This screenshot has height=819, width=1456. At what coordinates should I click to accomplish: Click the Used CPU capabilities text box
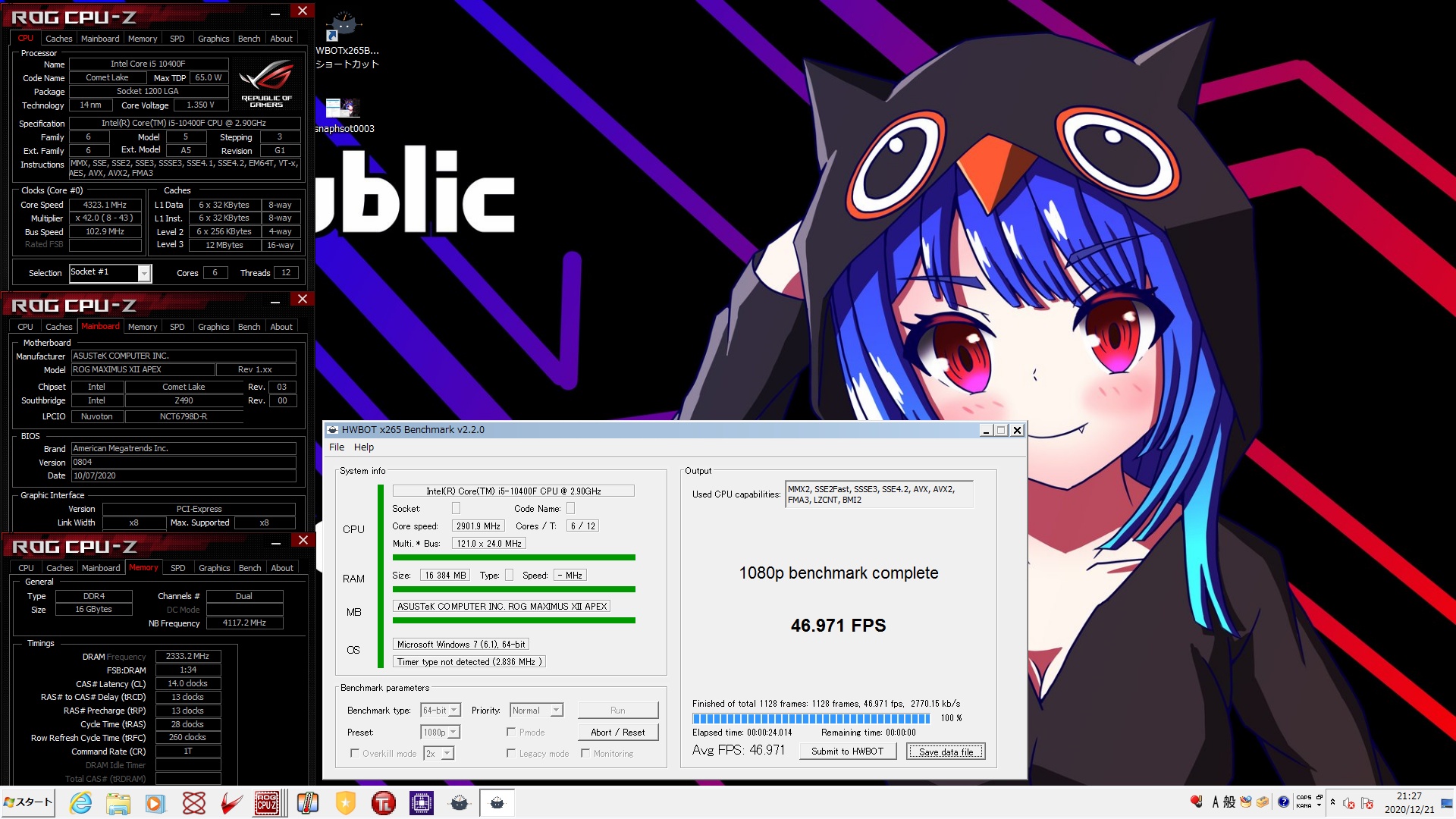879,494
